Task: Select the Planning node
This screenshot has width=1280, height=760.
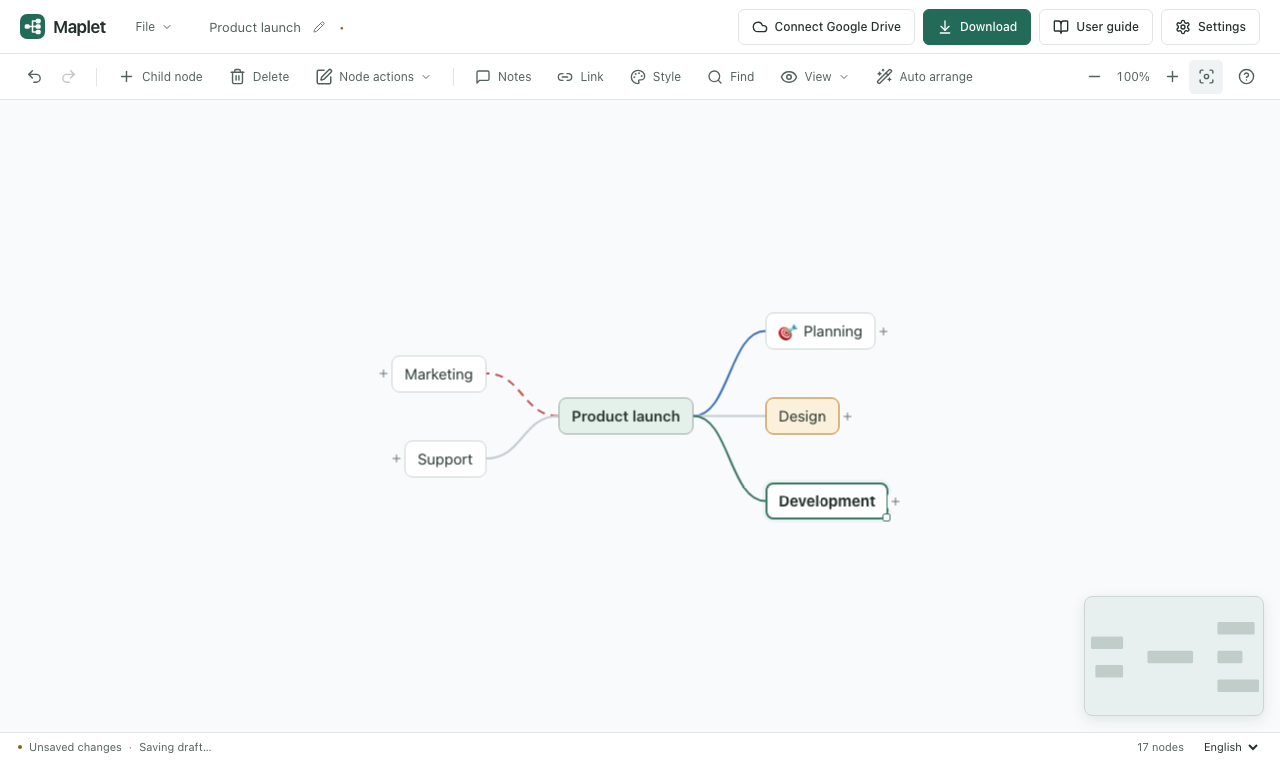Action: point(820,331)
